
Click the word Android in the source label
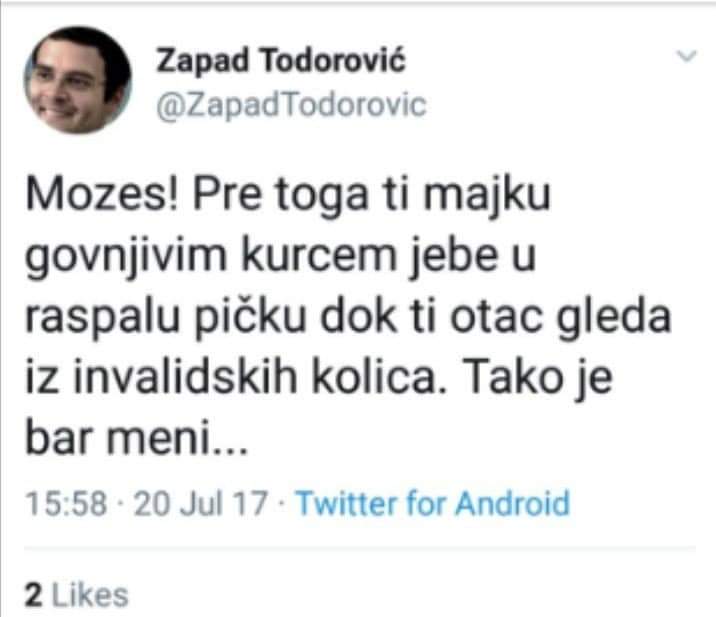[513, 503]
